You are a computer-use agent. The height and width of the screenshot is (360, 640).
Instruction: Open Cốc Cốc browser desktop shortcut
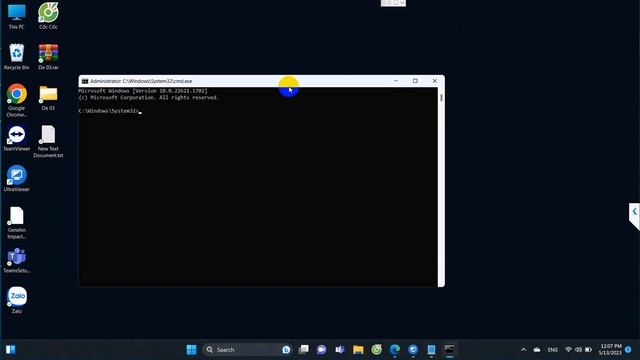click(x=48, y=16)
